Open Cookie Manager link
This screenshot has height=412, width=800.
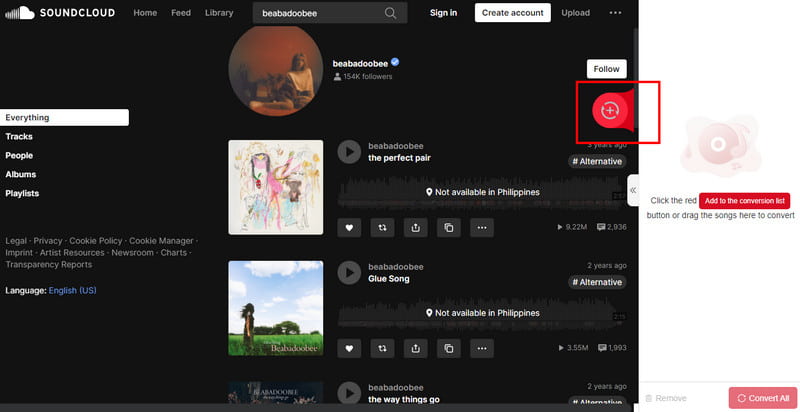point(161,241)
